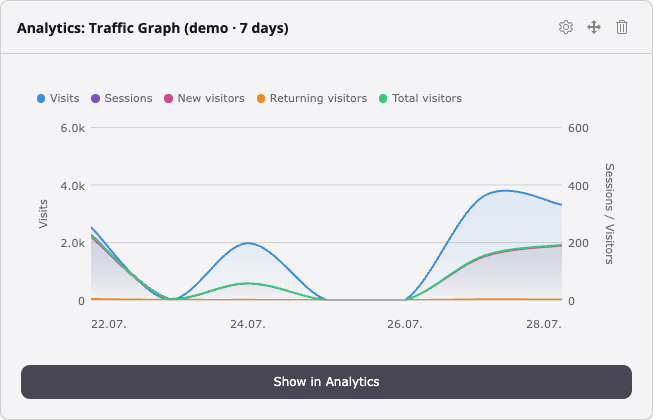
Task: Click the 26.07. date axis label
Action: (405, 324)
